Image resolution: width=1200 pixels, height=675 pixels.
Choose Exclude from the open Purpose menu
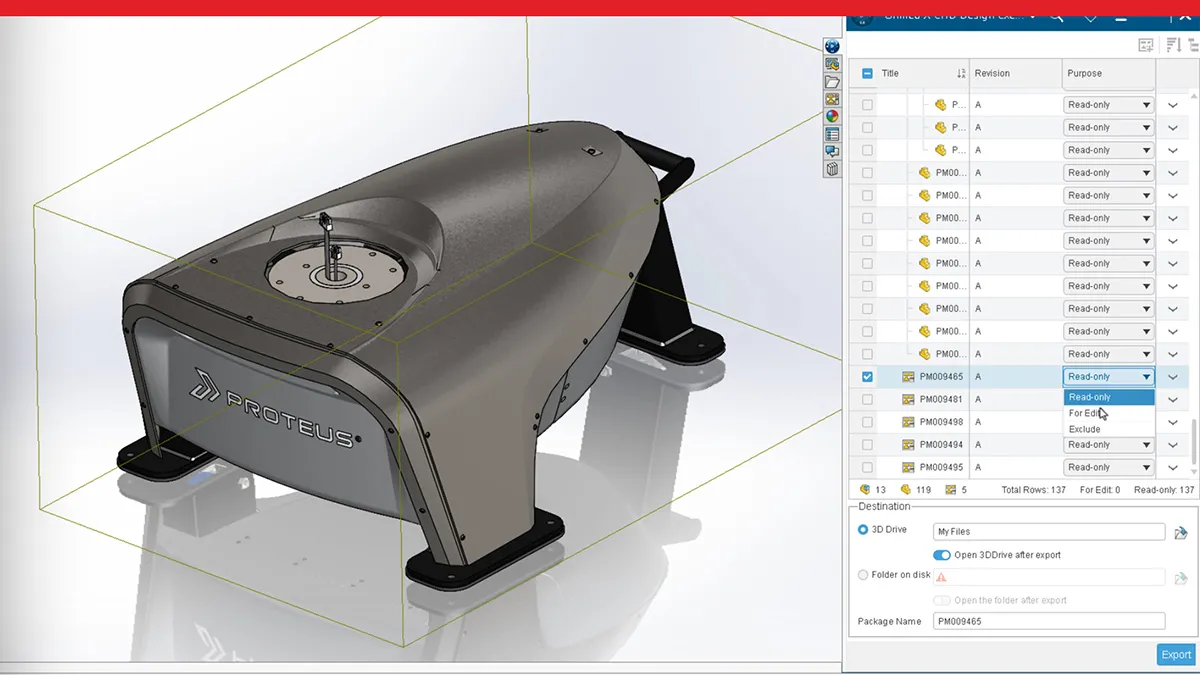click(1083, 428)
